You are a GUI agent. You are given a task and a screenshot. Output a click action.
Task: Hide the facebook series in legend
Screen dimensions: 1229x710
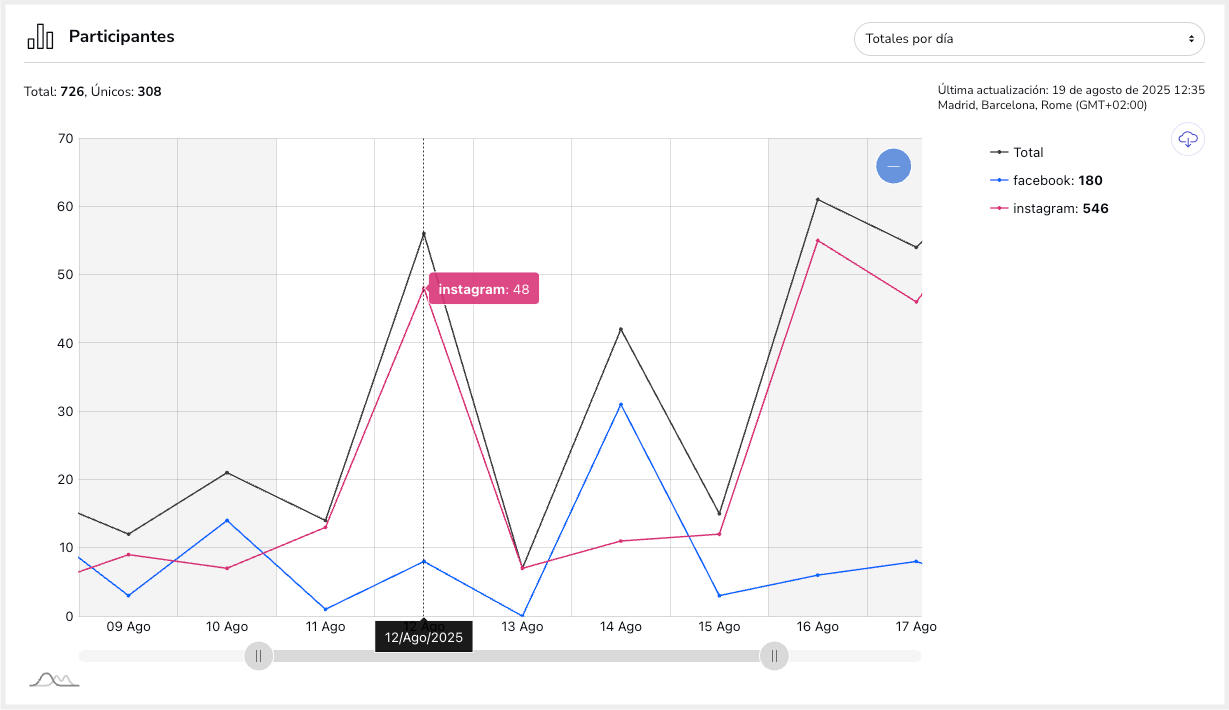tap(1056, 181)
